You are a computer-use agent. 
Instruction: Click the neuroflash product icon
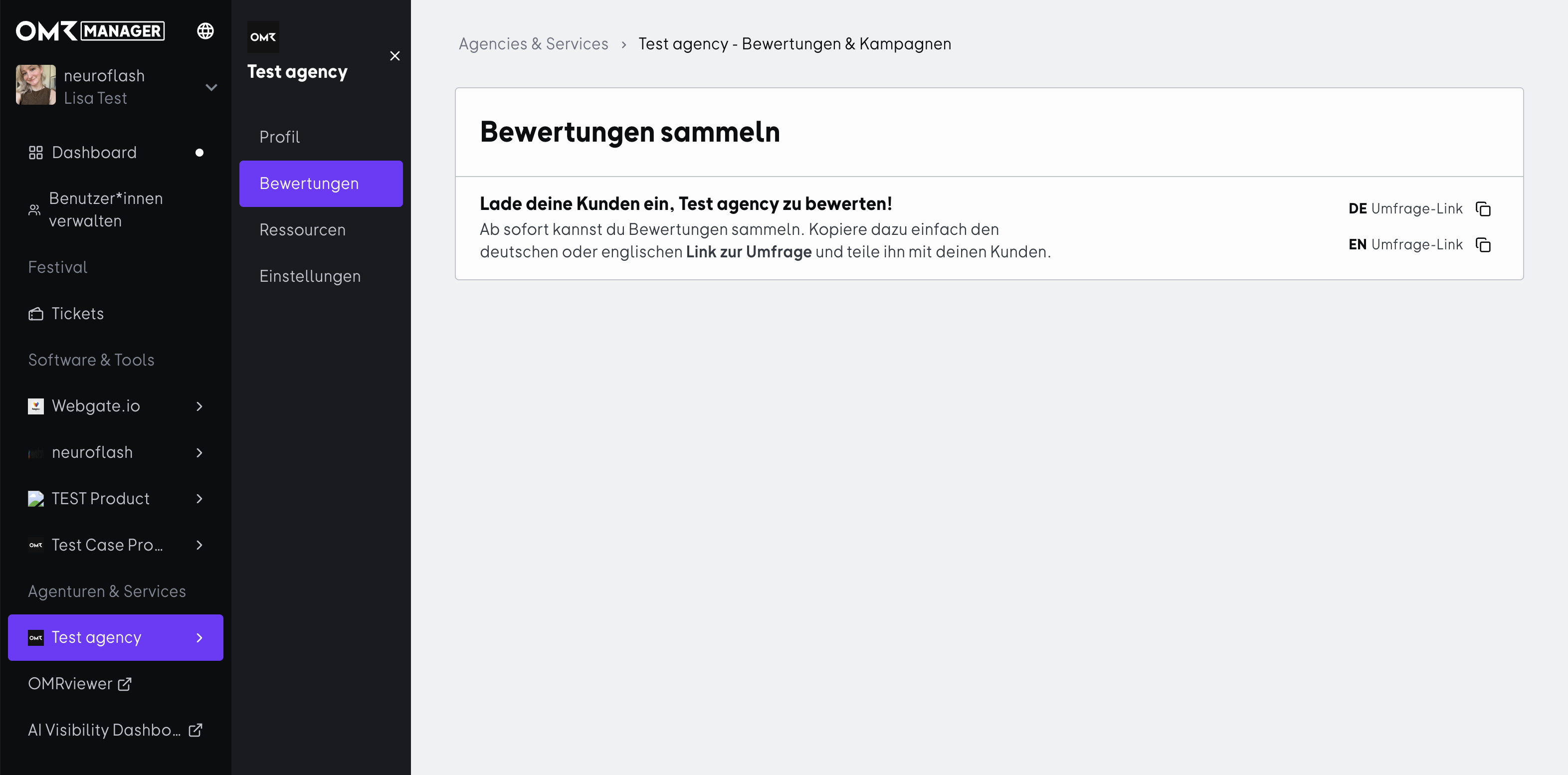click(36, 452)
